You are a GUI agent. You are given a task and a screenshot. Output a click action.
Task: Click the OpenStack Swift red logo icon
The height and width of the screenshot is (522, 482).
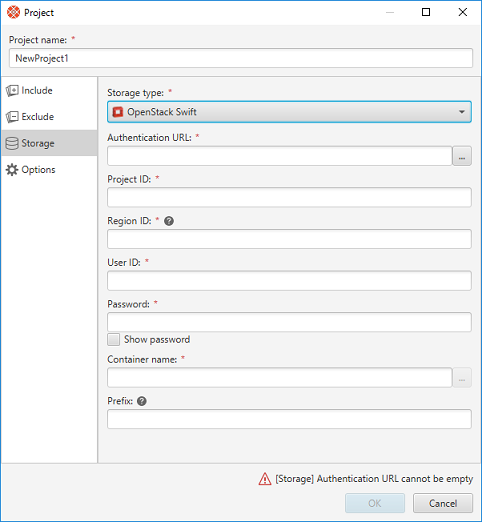[118, 112]
